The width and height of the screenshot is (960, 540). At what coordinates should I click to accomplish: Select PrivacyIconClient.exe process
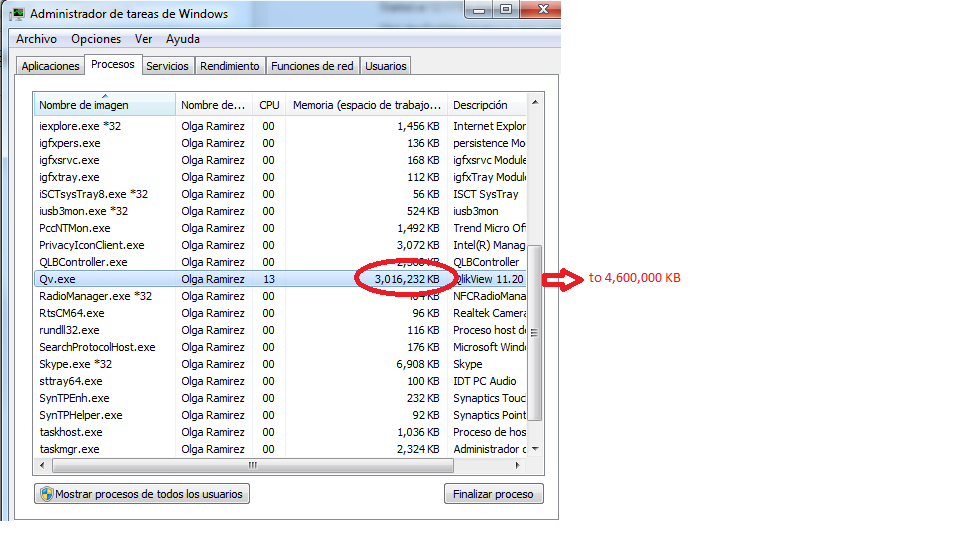pos(280,246)
